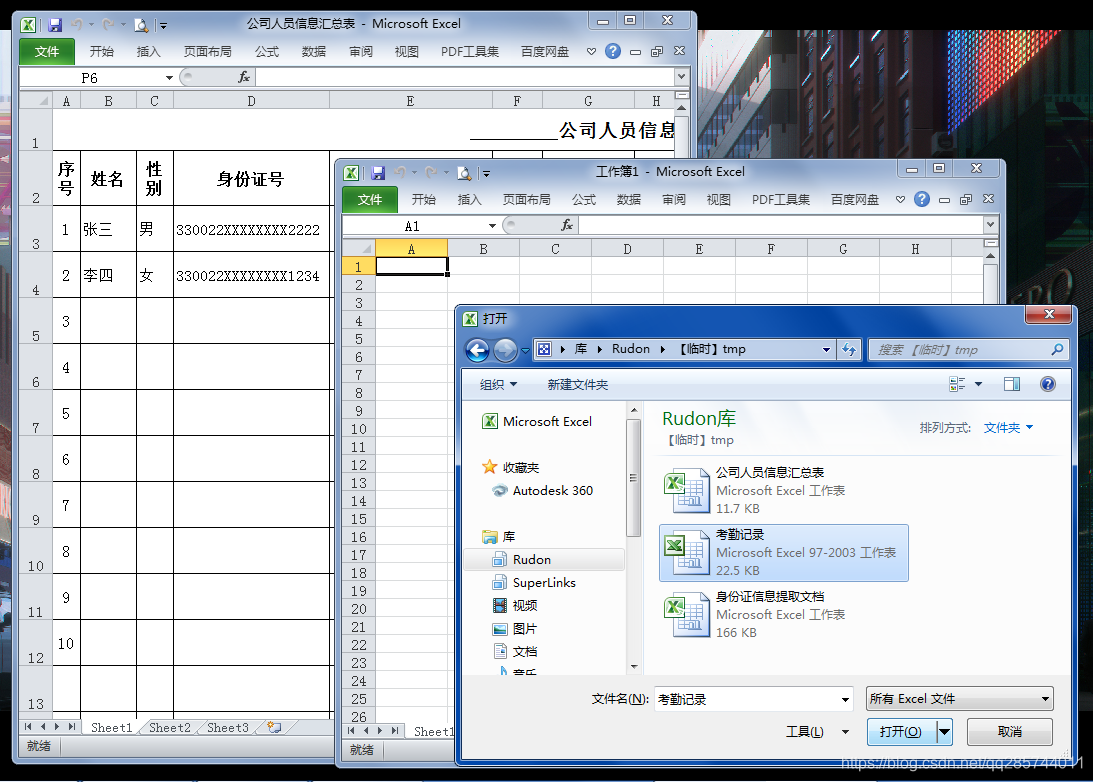Click 打开(O) button
This screenshot has width=1093, height=782.
901,732
